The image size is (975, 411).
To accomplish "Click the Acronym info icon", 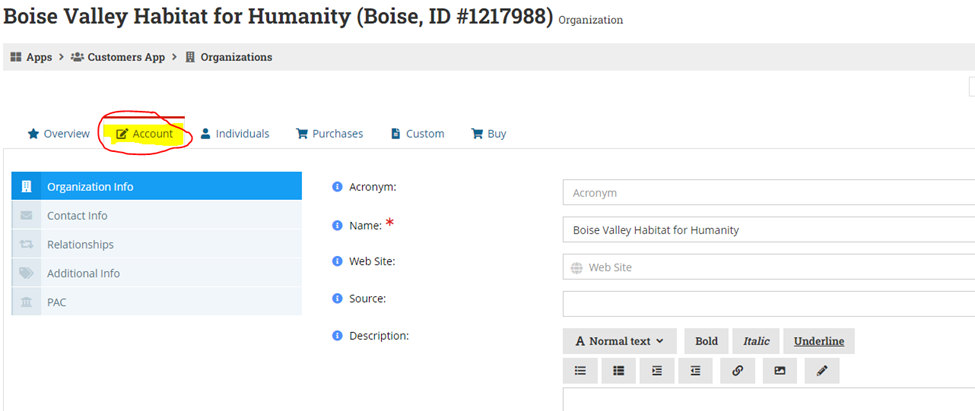I will pyautogui.click(x=337, y=187).
